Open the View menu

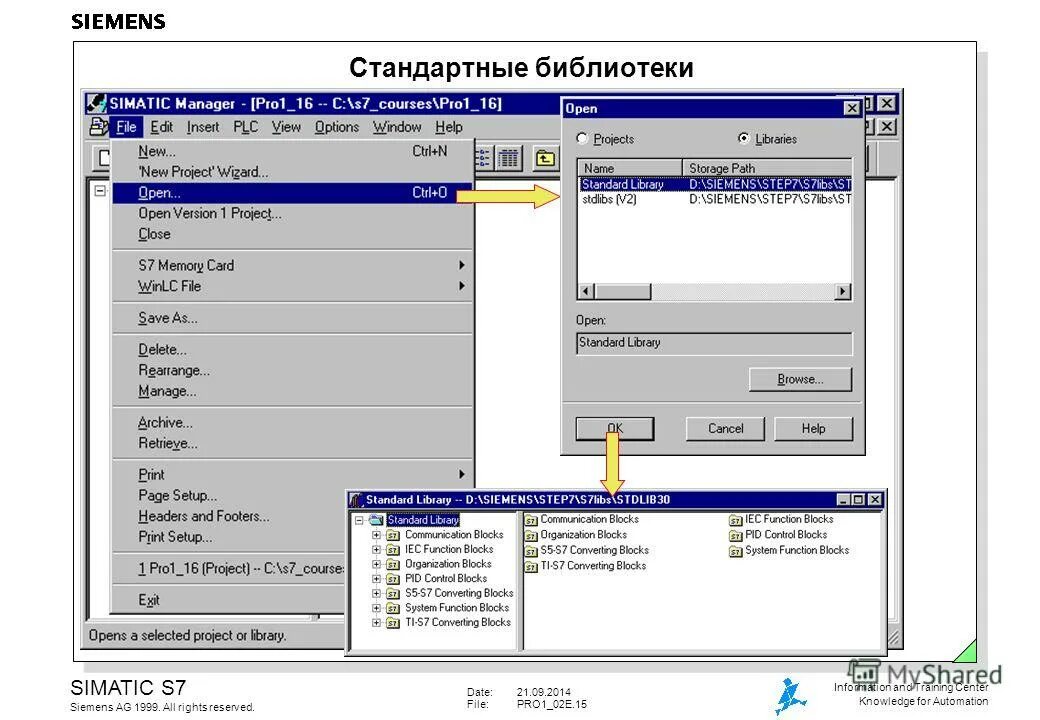point(286,127)
